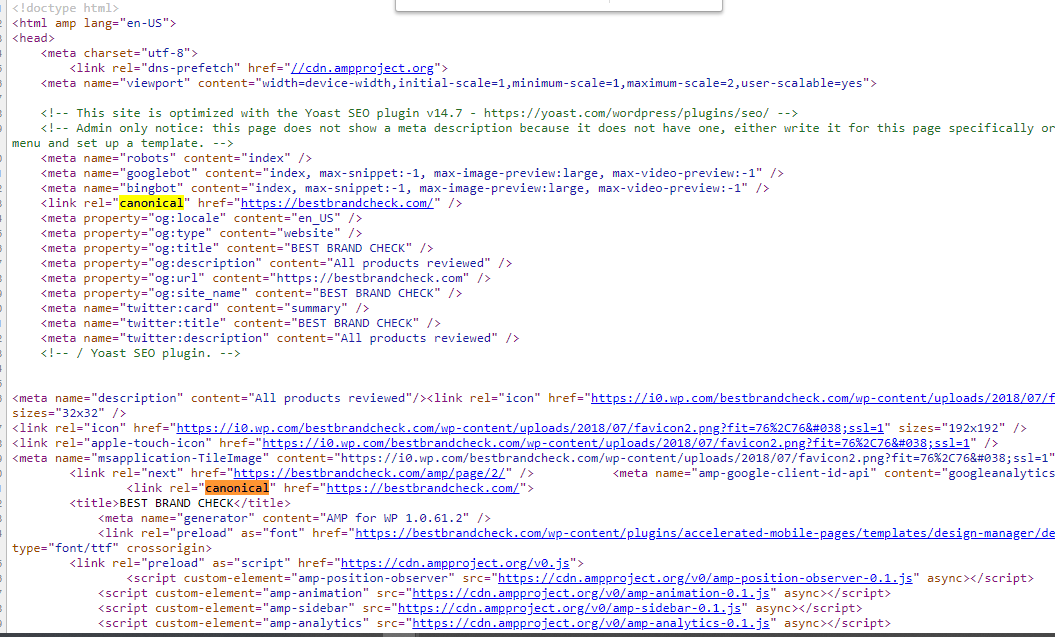1055x637 pixels.
Task: Click the yellow-highlighted word canonical
Action: [151, 203]
